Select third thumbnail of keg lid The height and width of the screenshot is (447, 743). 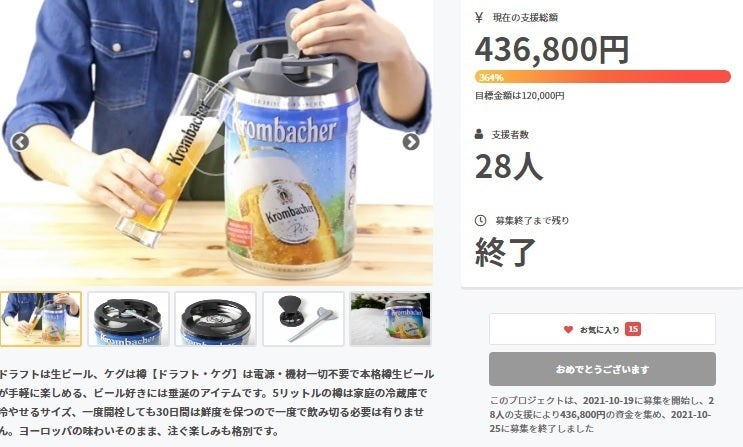pyautogui.click(x=216, y=319)
